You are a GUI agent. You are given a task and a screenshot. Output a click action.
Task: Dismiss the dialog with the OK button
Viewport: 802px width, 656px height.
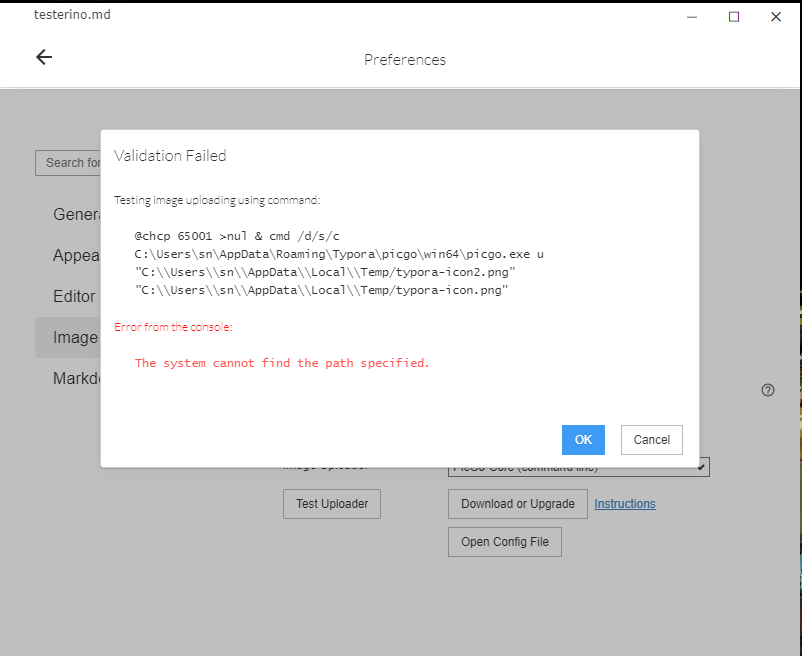pos(583,440)
